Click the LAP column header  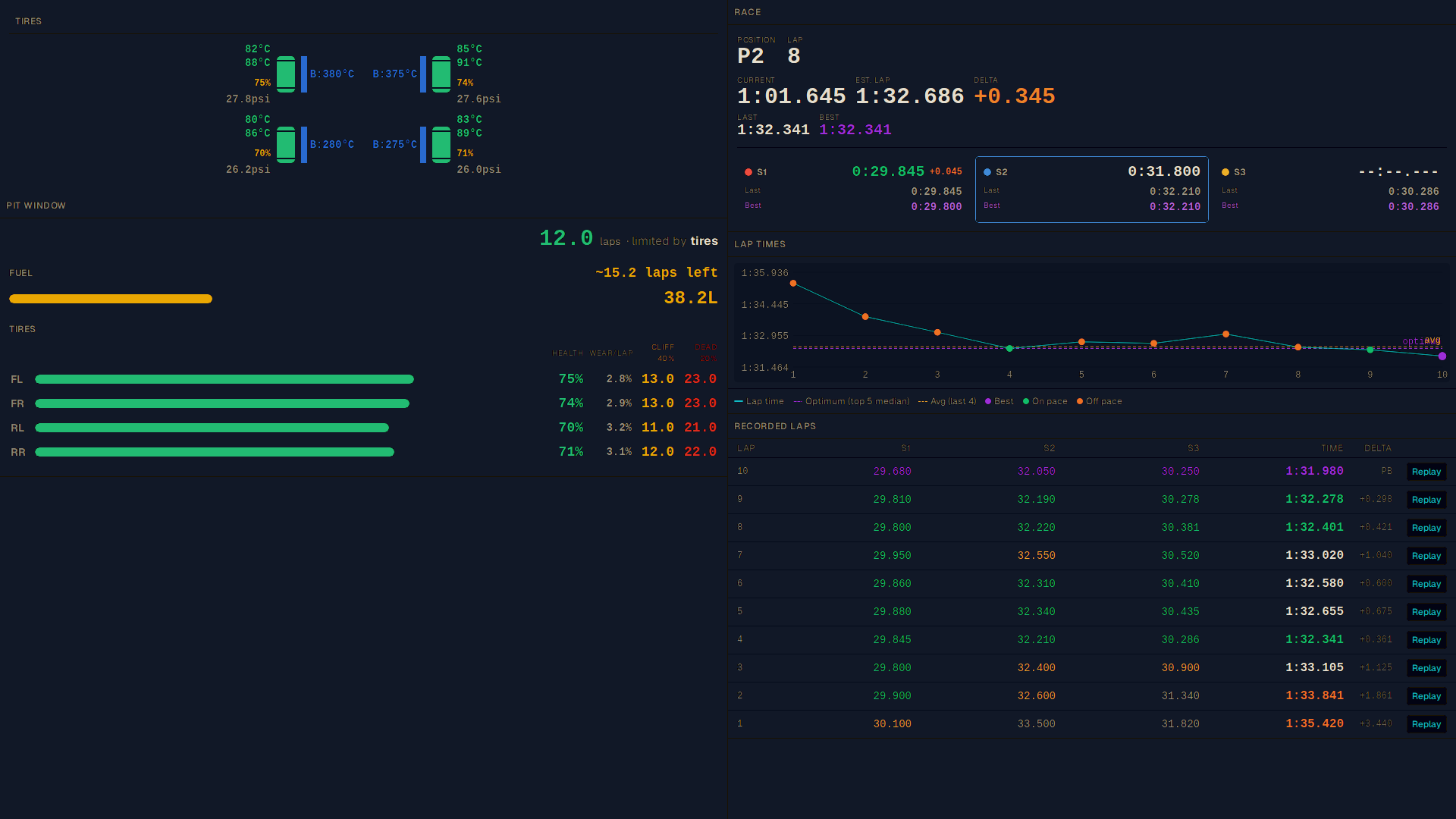tap(746, 448)
